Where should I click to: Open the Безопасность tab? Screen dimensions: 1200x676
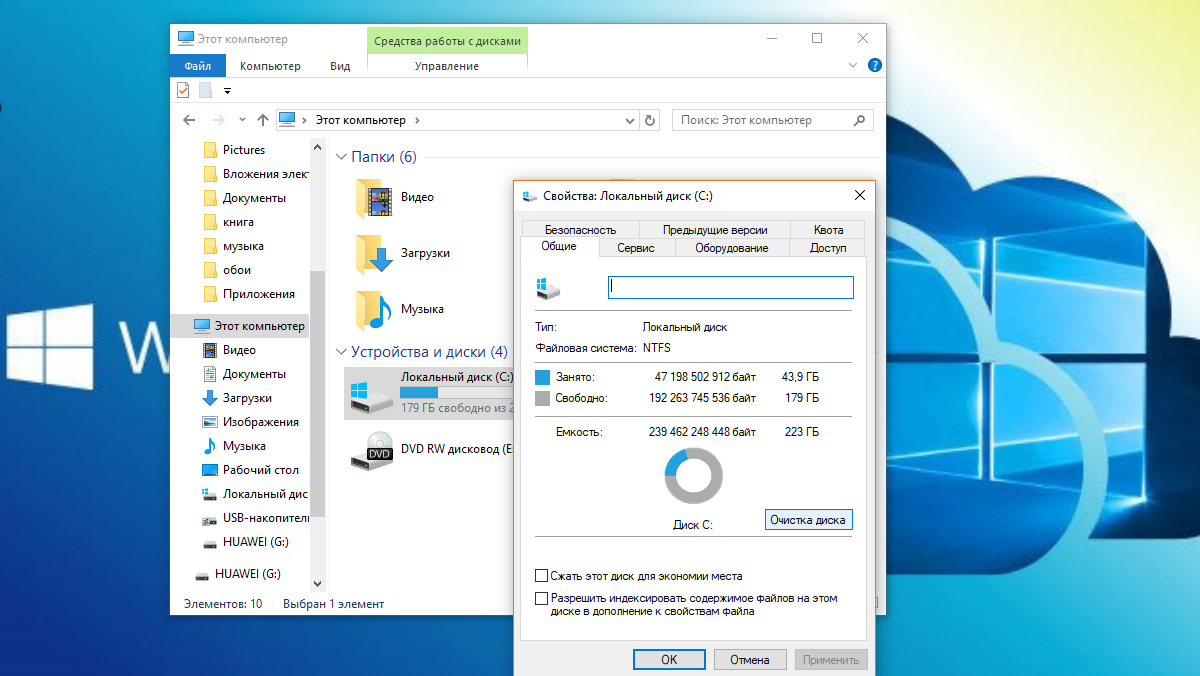coord(580,230)
